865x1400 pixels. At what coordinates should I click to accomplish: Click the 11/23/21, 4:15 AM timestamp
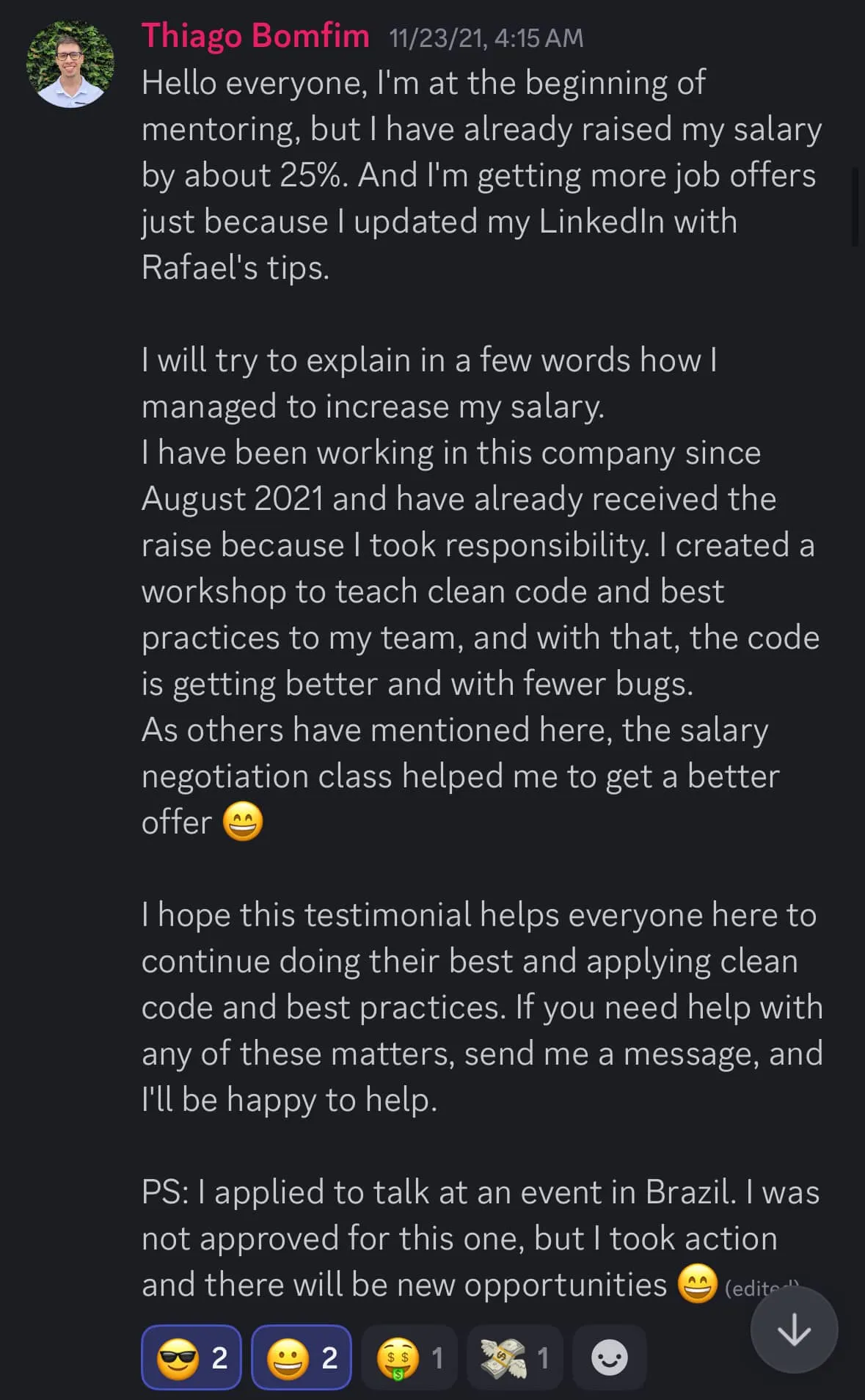coord(486,38)
